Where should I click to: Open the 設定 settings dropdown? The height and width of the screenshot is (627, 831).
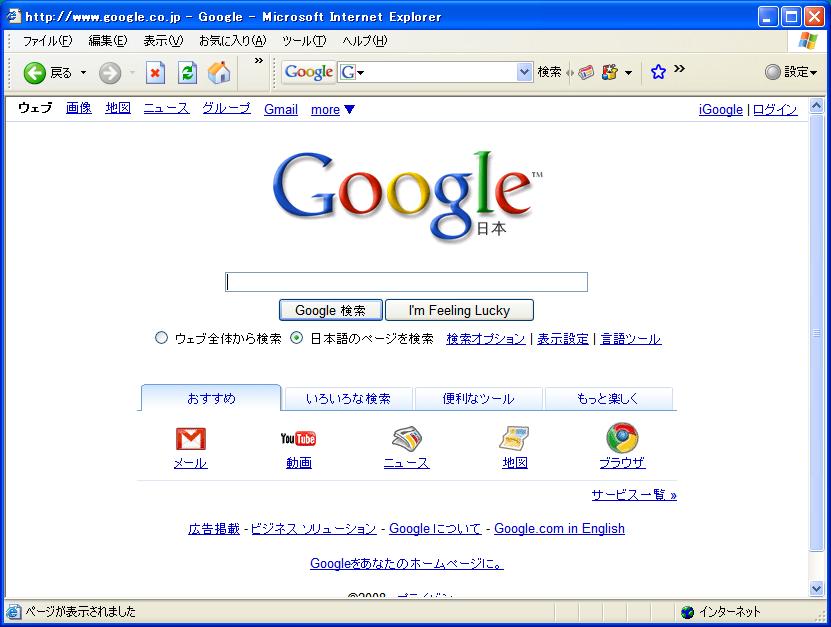[x=792, y=72]
